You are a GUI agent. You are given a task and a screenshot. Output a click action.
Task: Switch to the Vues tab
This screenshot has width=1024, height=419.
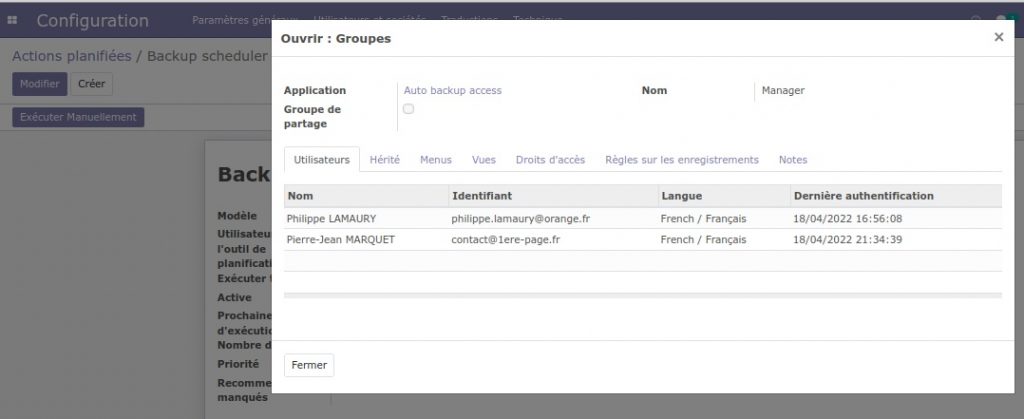(x=484, y=159)
